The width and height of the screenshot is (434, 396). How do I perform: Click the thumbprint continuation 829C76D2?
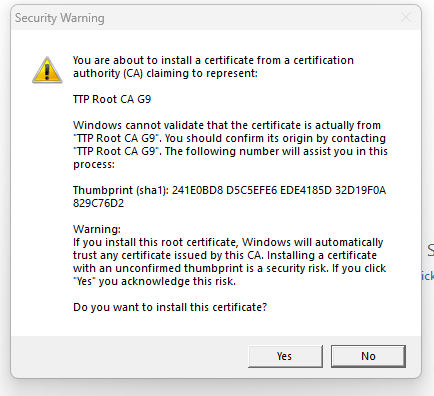[98, 203]
